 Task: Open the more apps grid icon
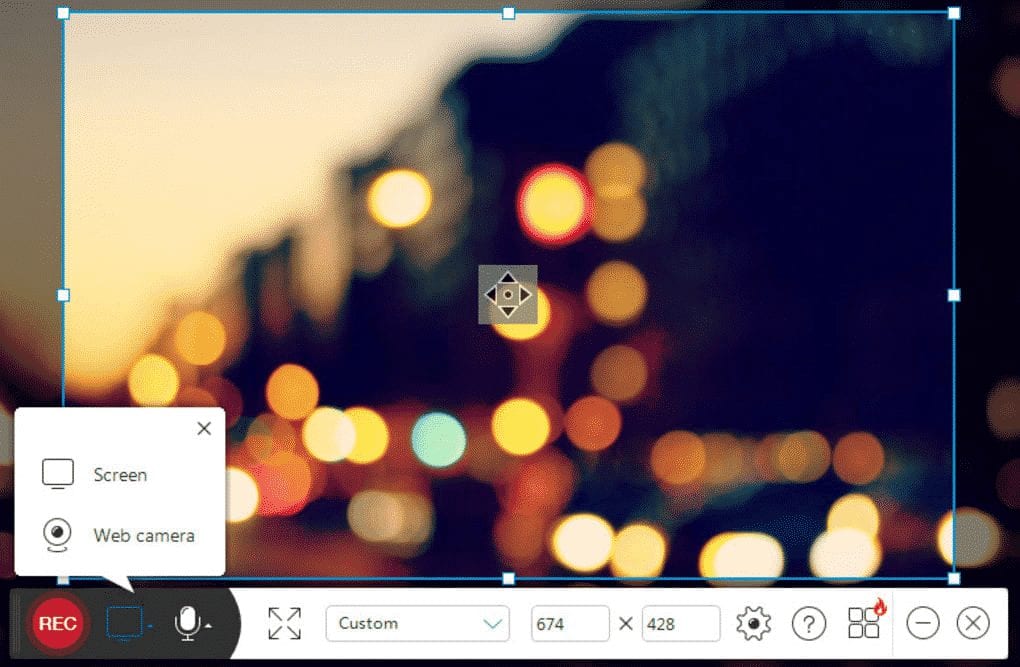pyautogui.click(x=865, y=623)
